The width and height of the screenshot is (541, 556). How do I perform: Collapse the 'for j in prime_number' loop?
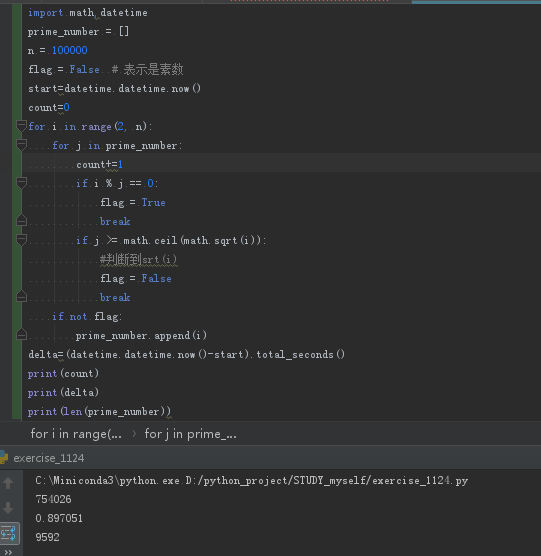(x=21, y=145)
